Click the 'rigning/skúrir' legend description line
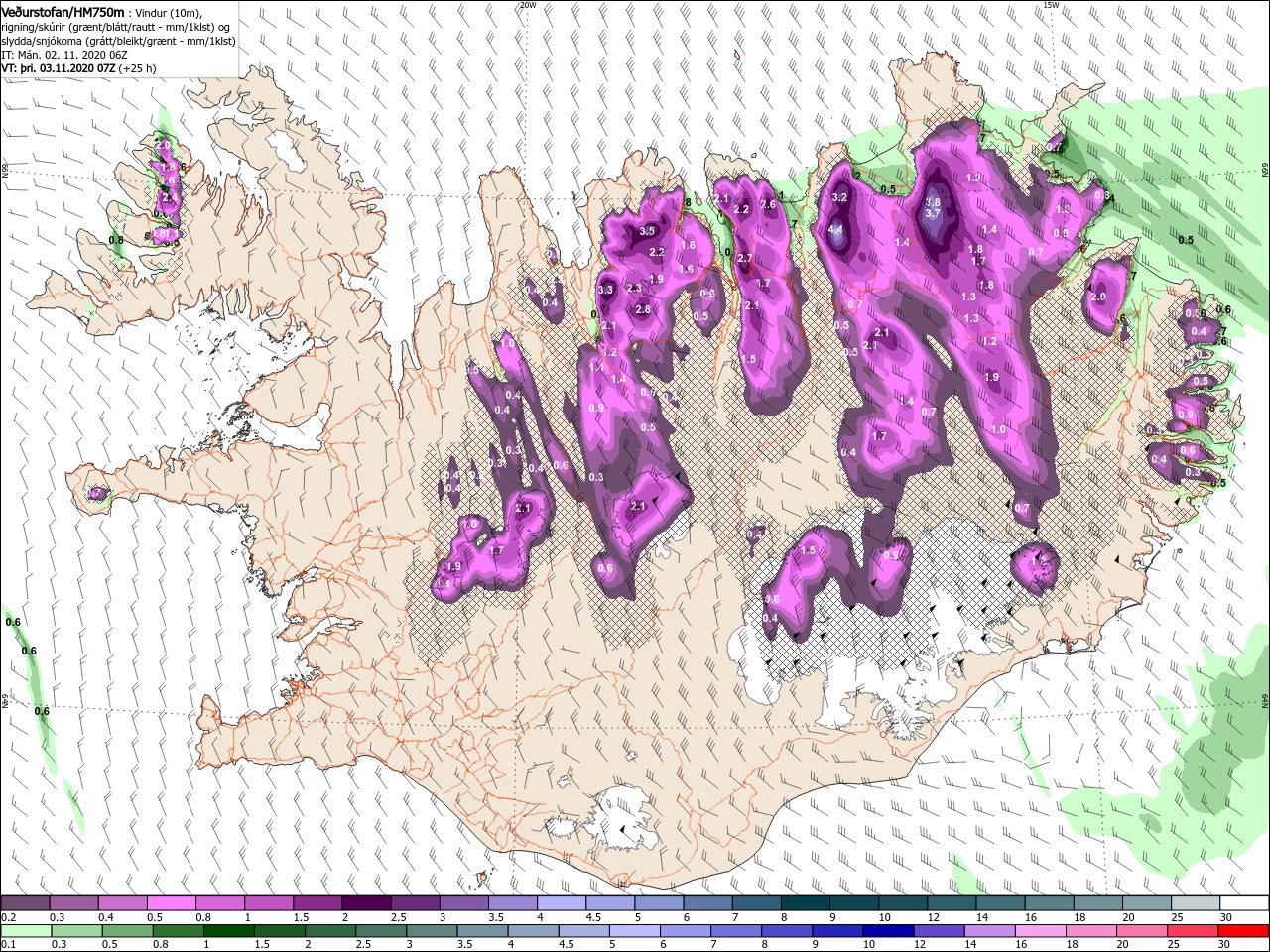 coord(116,27)
